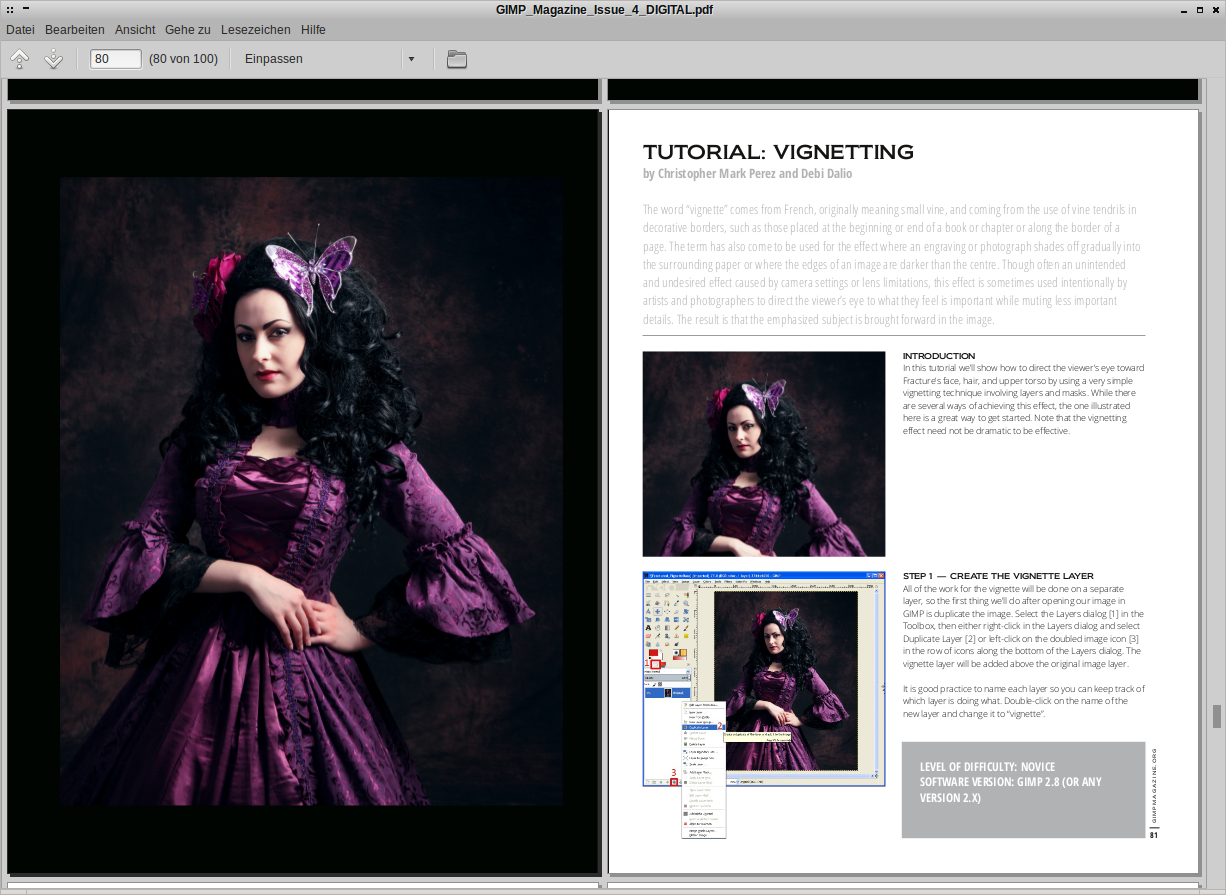The width and height of the screenshot is (1226, 895).
Task: Click the full-page portrait photo on left page
Action: pyautogui.click(x=310, y=490)
